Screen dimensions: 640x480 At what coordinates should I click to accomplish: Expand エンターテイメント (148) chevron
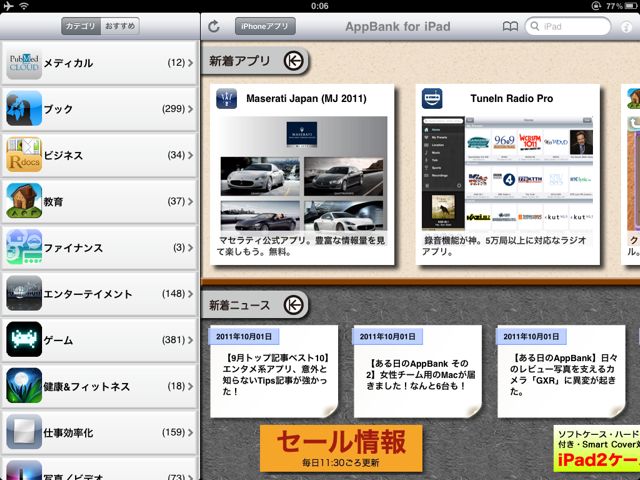pos(191,293)
